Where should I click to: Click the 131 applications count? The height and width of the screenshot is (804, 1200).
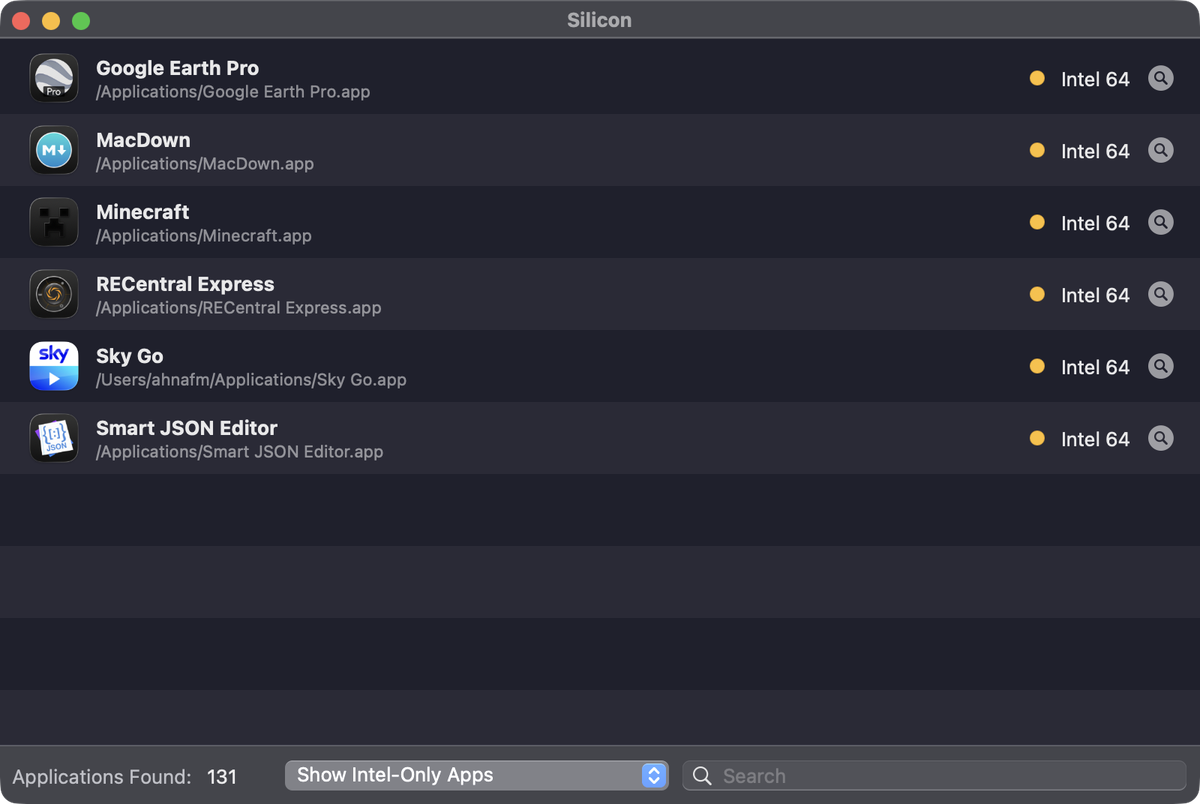click(222, 776)
